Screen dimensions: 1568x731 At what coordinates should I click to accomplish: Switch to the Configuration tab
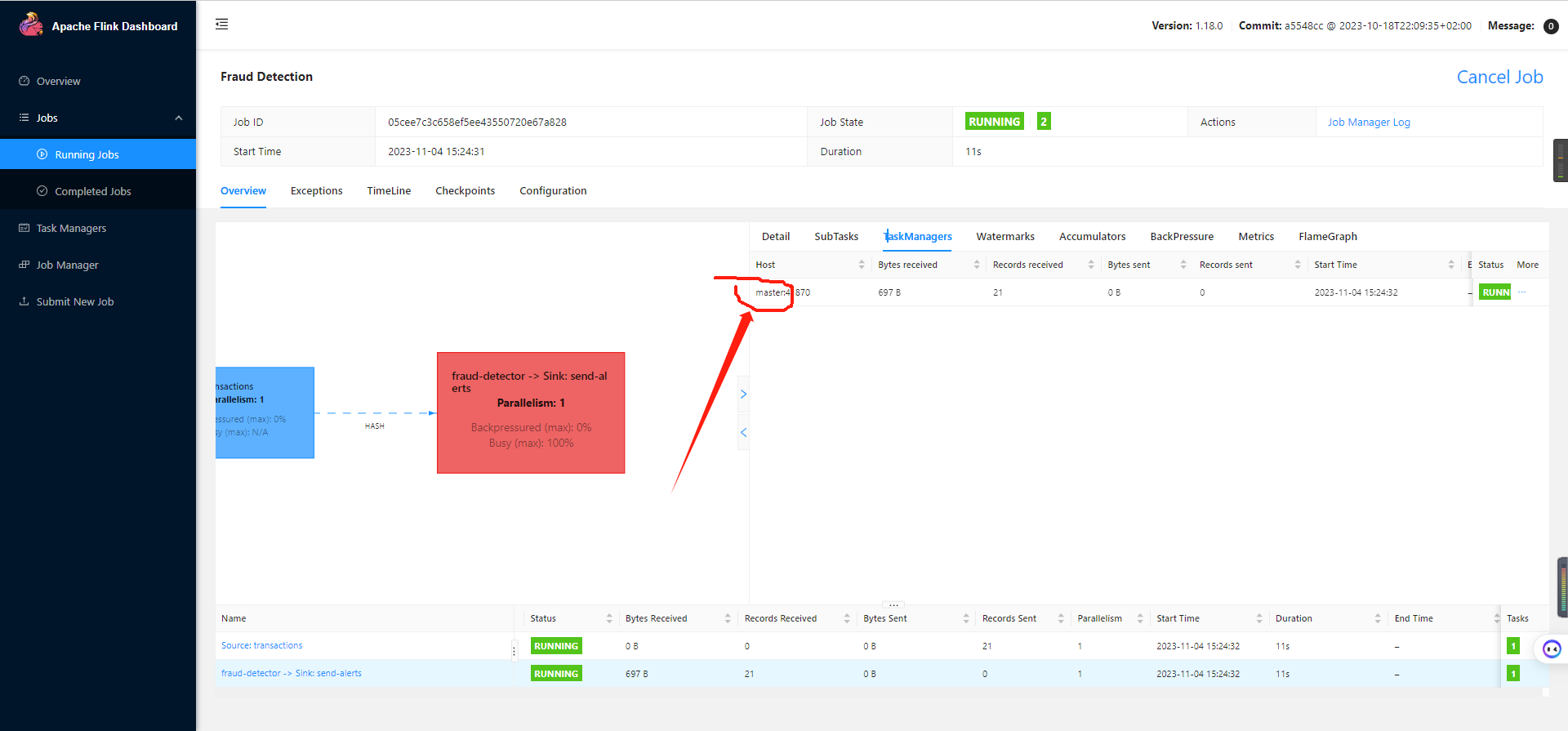click(553, 191)
